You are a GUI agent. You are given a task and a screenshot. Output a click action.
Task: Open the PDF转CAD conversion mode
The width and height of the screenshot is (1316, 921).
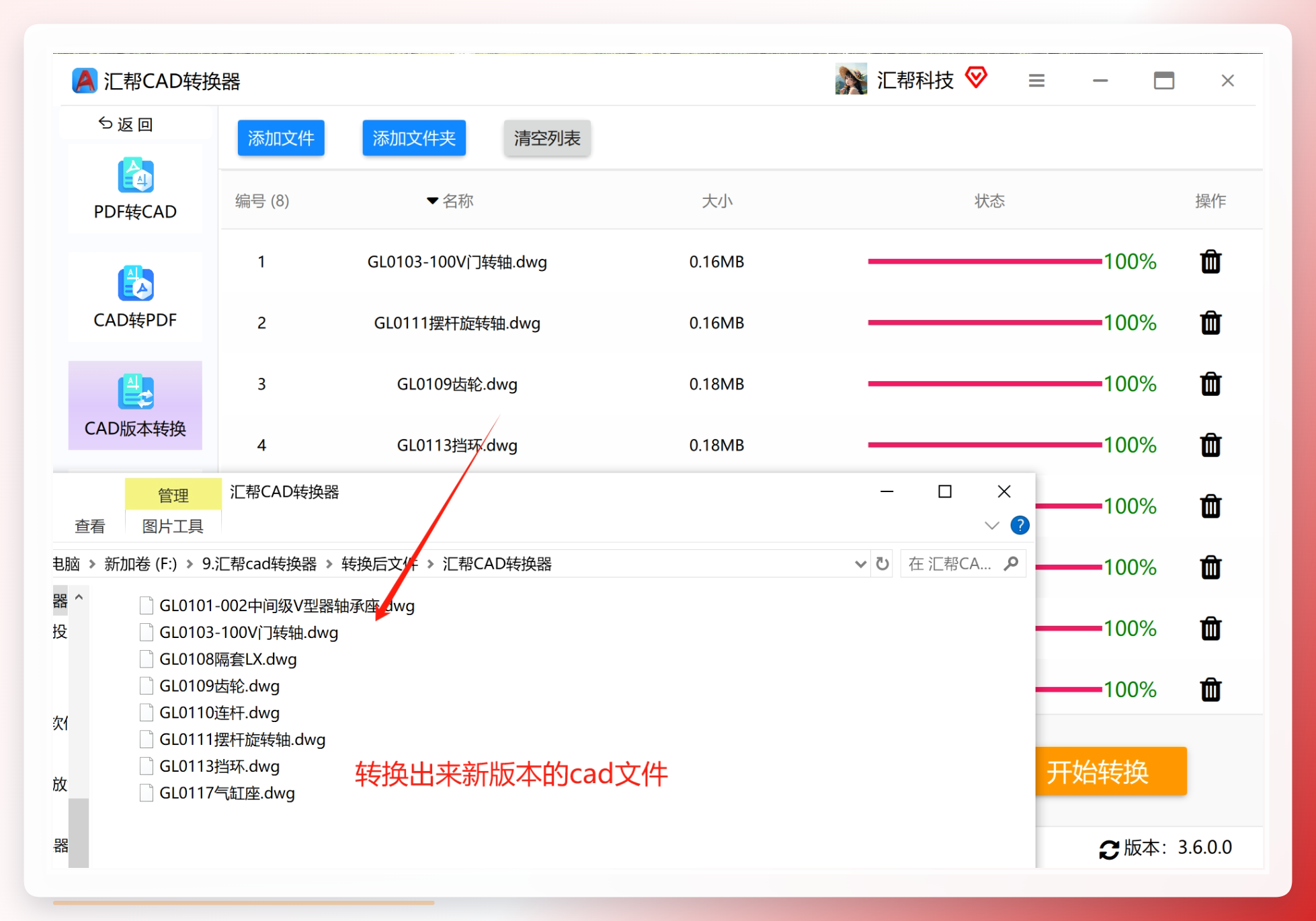pos(135,190)
